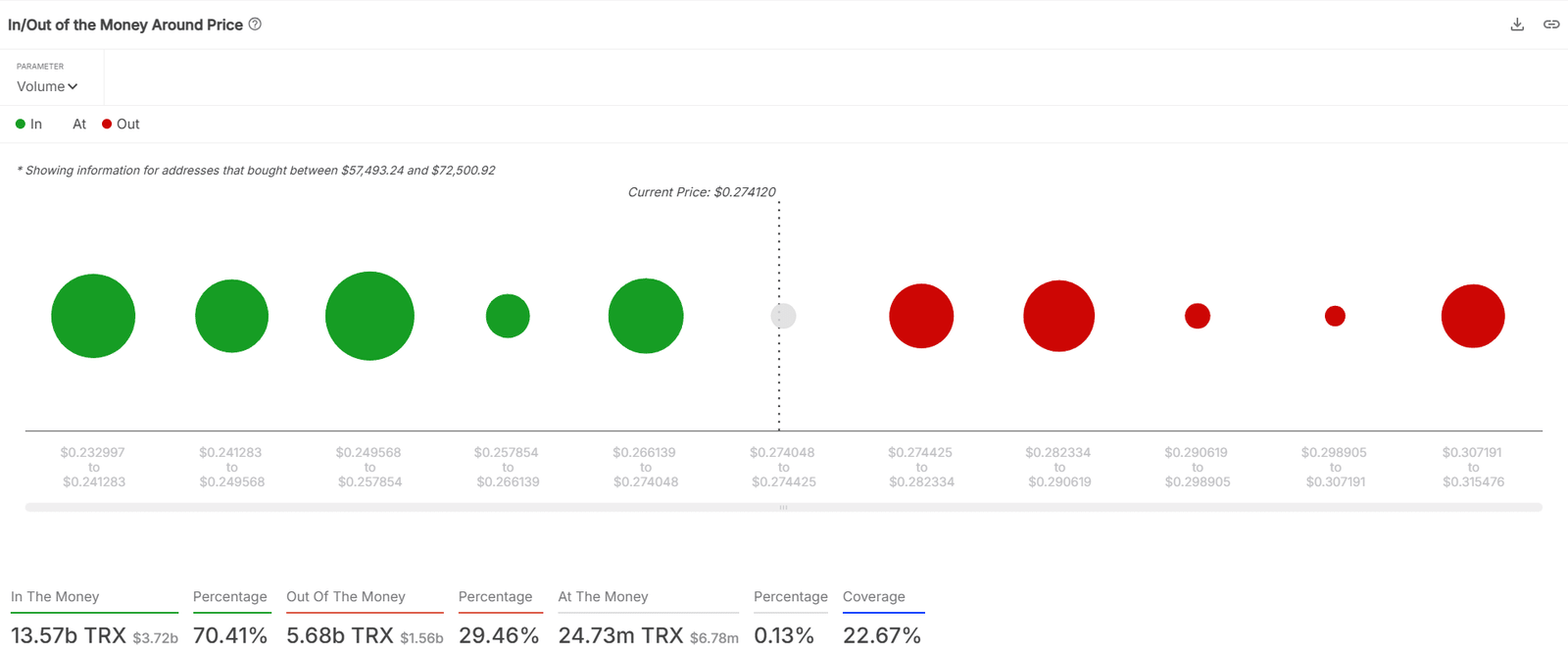This screenshot has height=655, width=1568.
Task: Select the green bubble for $0.232997 to $0.241283
Action: (93, 316)
